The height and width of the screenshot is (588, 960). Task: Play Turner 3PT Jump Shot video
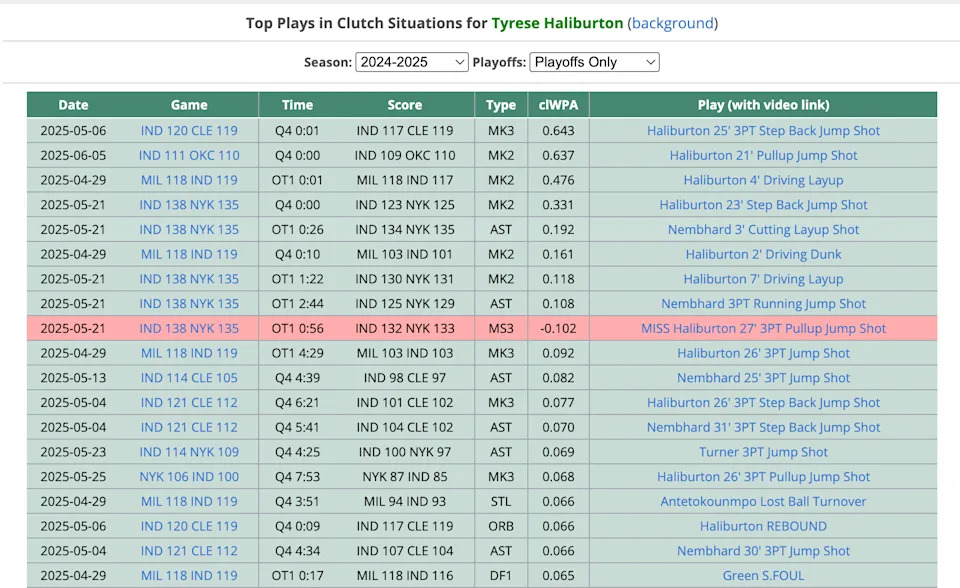(x=763, y=452)
